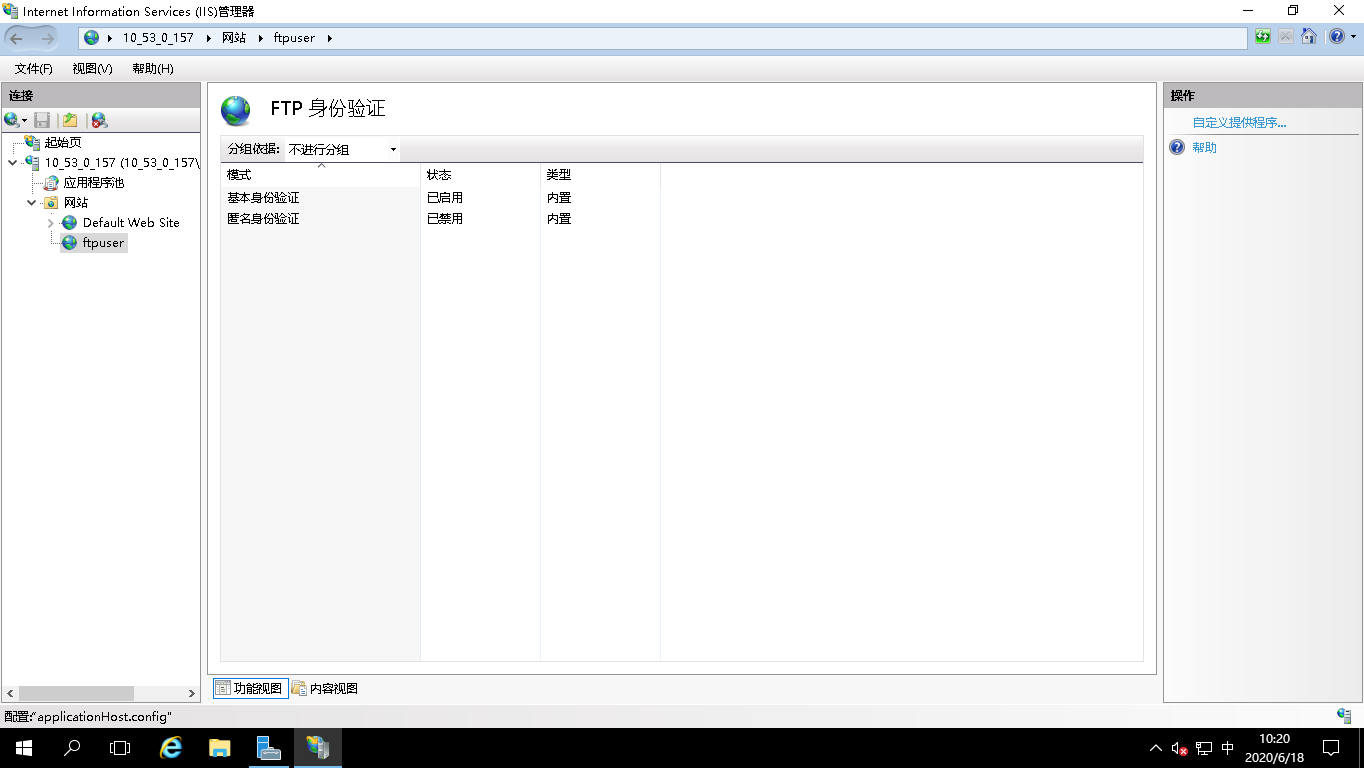Open the 分组依据 dropdown

tap(342, 150)
